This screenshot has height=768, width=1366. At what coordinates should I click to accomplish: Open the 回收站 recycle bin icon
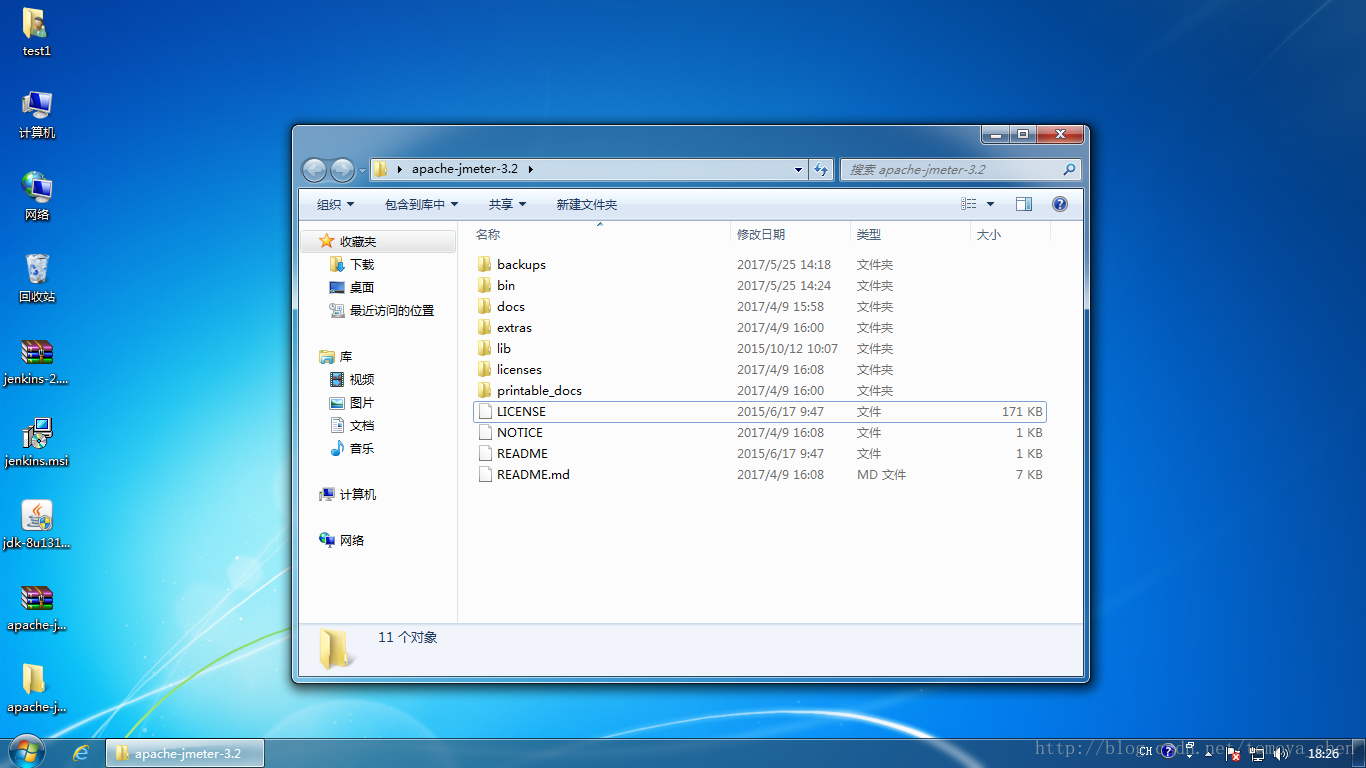36,278
